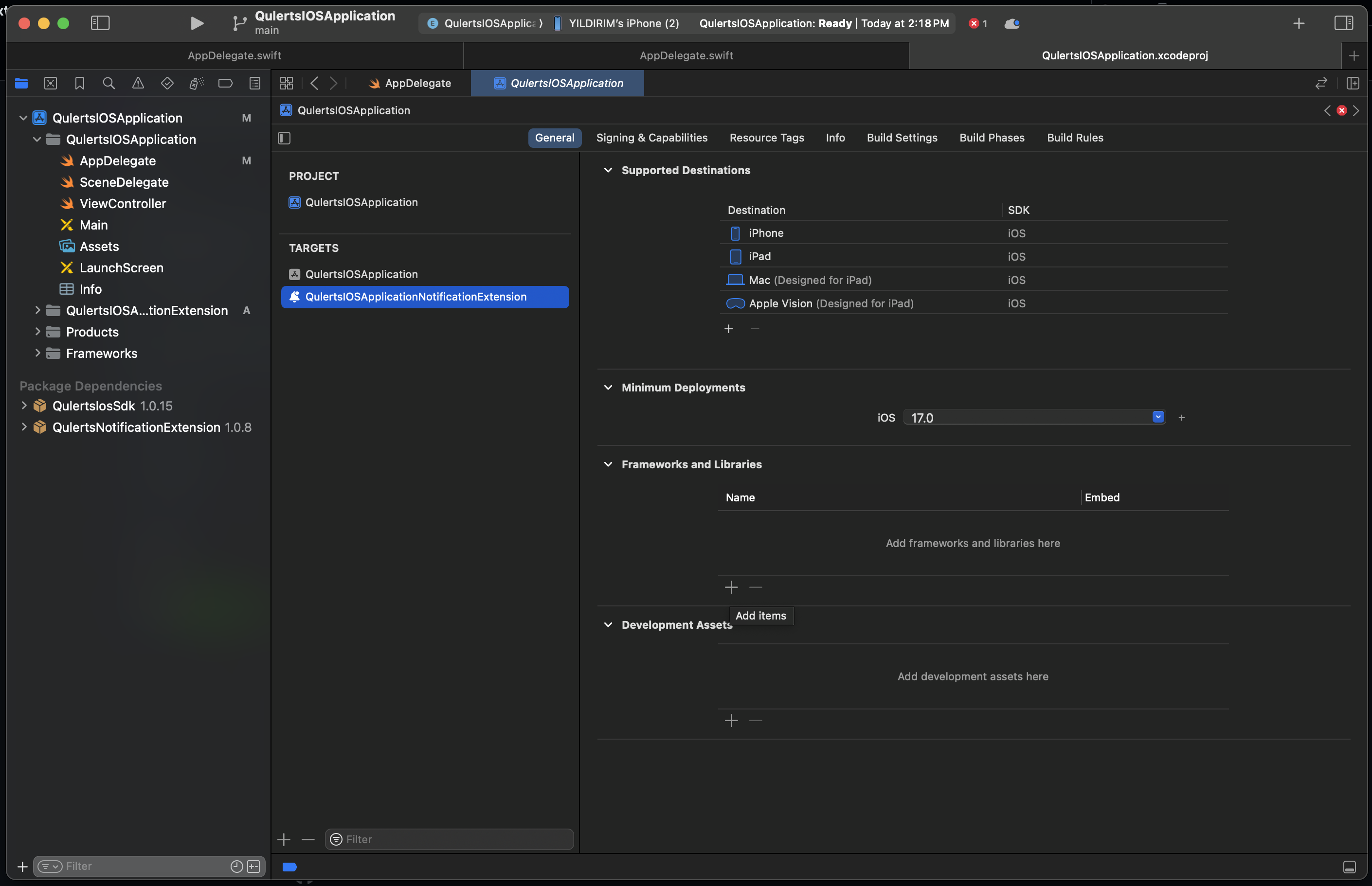Open the Find navigator magnifier icon
The image size is (1372, 886).
coord(109,84)
